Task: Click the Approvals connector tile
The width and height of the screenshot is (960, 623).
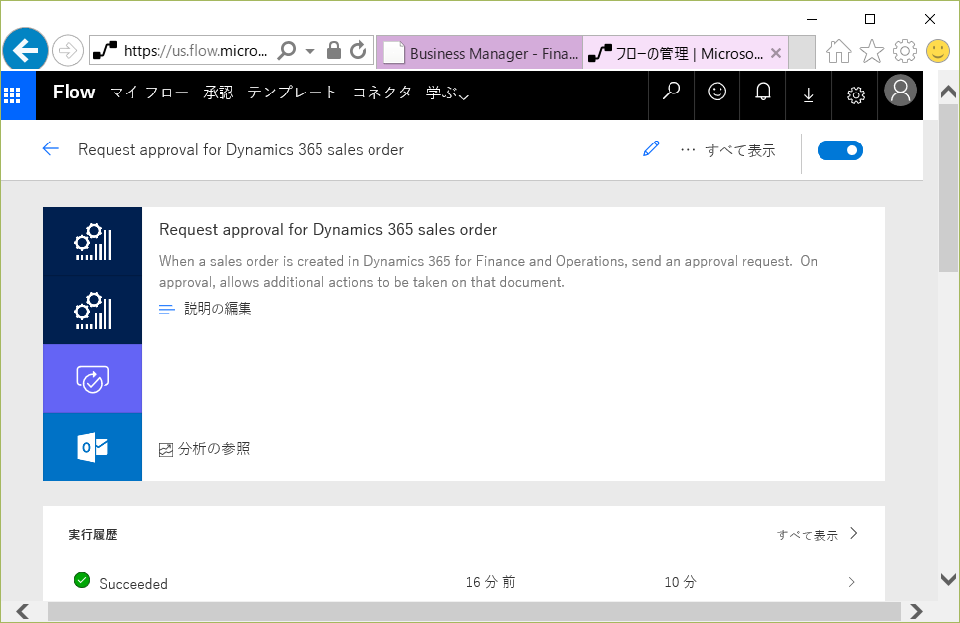Action: coord(92,378)
